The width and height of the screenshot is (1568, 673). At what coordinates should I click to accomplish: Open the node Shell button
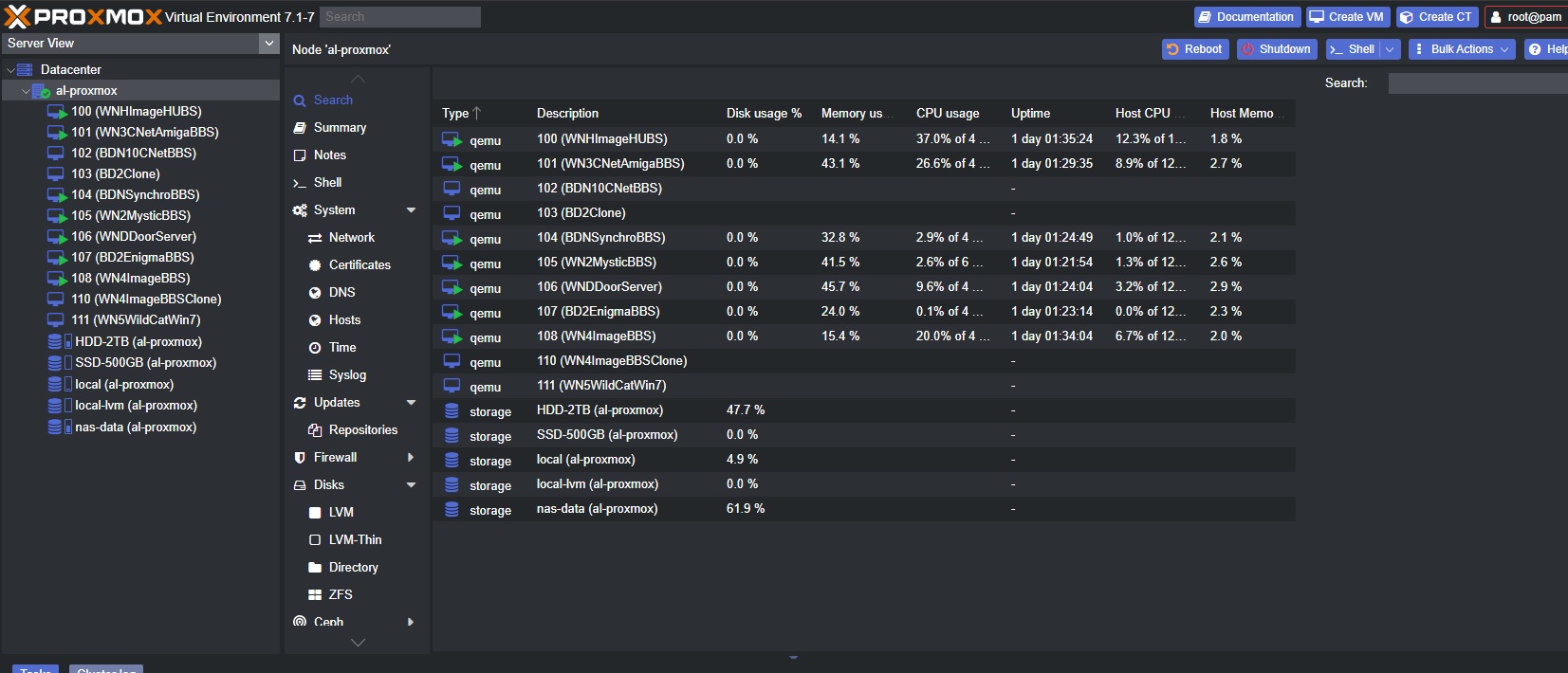point(1352,49)
